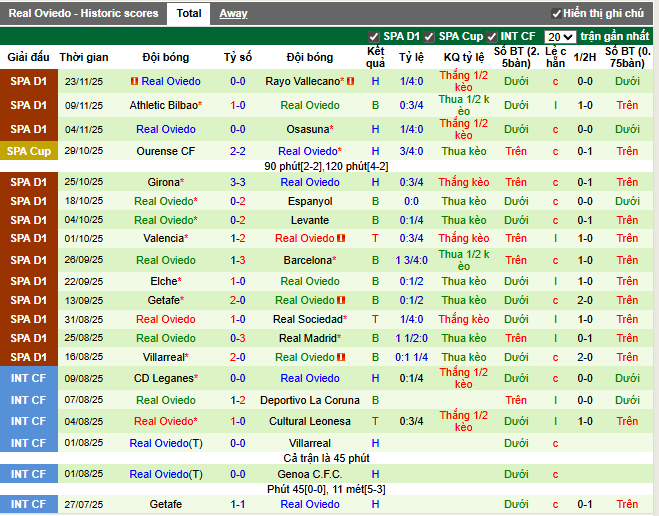This screenshot has width=659, height=516.
Task: Open the Athletic Bilbao team link
Action: (163, 105)
